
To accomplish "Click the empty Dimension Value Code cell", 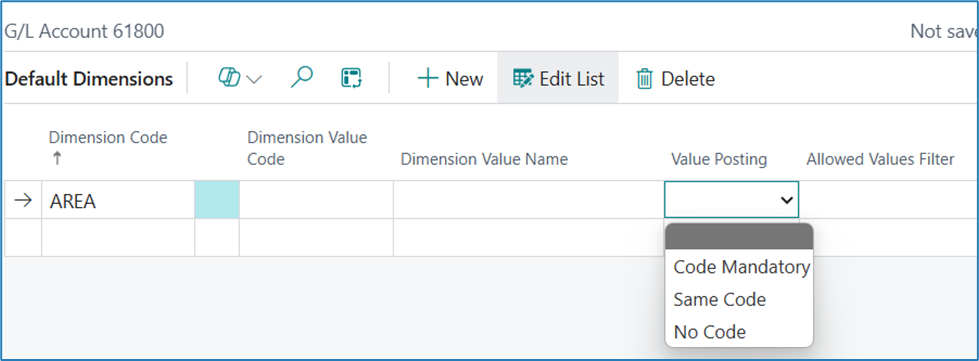I will pyautogui.click(x=316, y=200).
